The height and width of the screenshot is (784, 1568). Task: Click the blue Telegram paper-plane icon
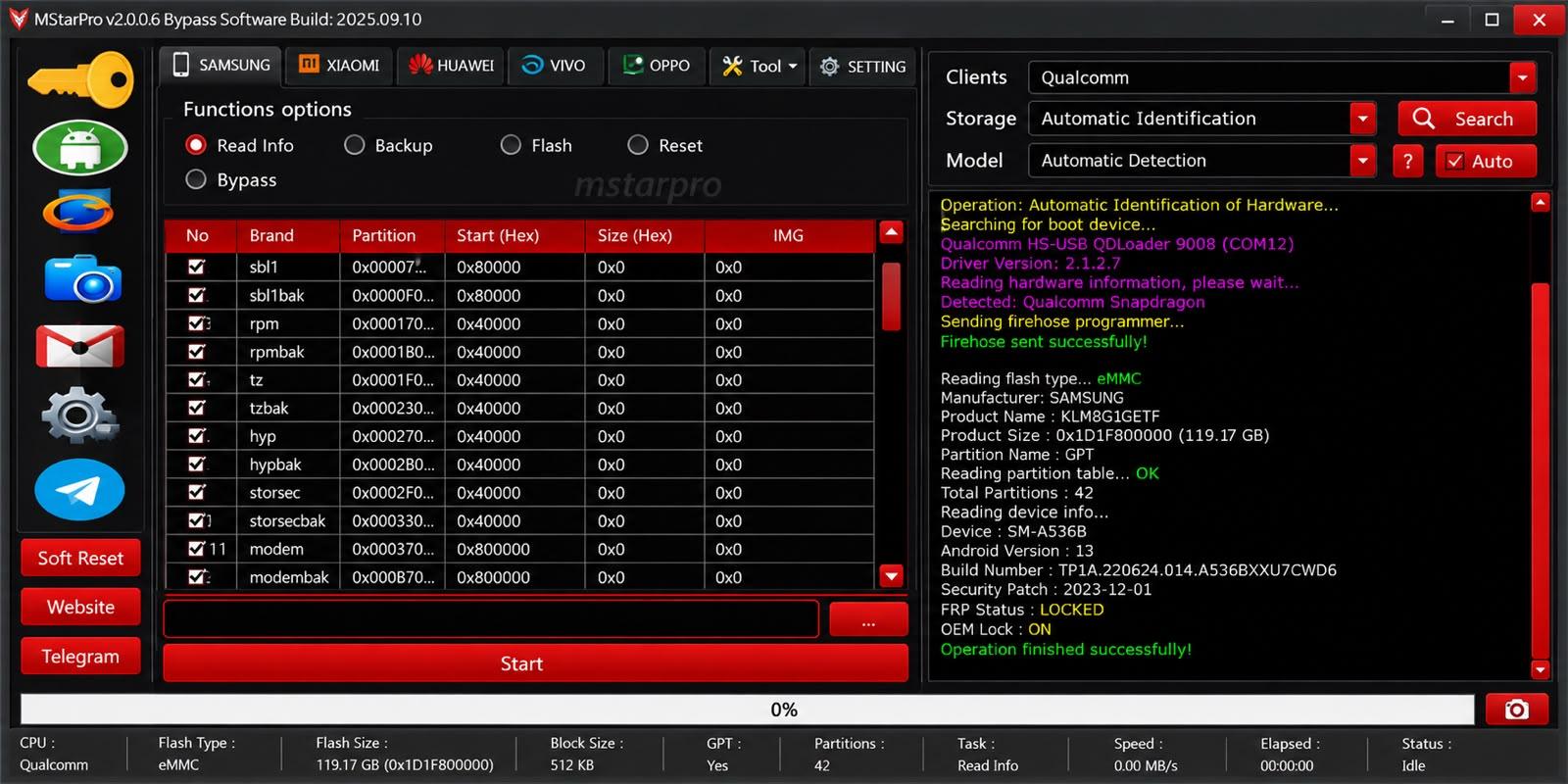tap(79, 489)
